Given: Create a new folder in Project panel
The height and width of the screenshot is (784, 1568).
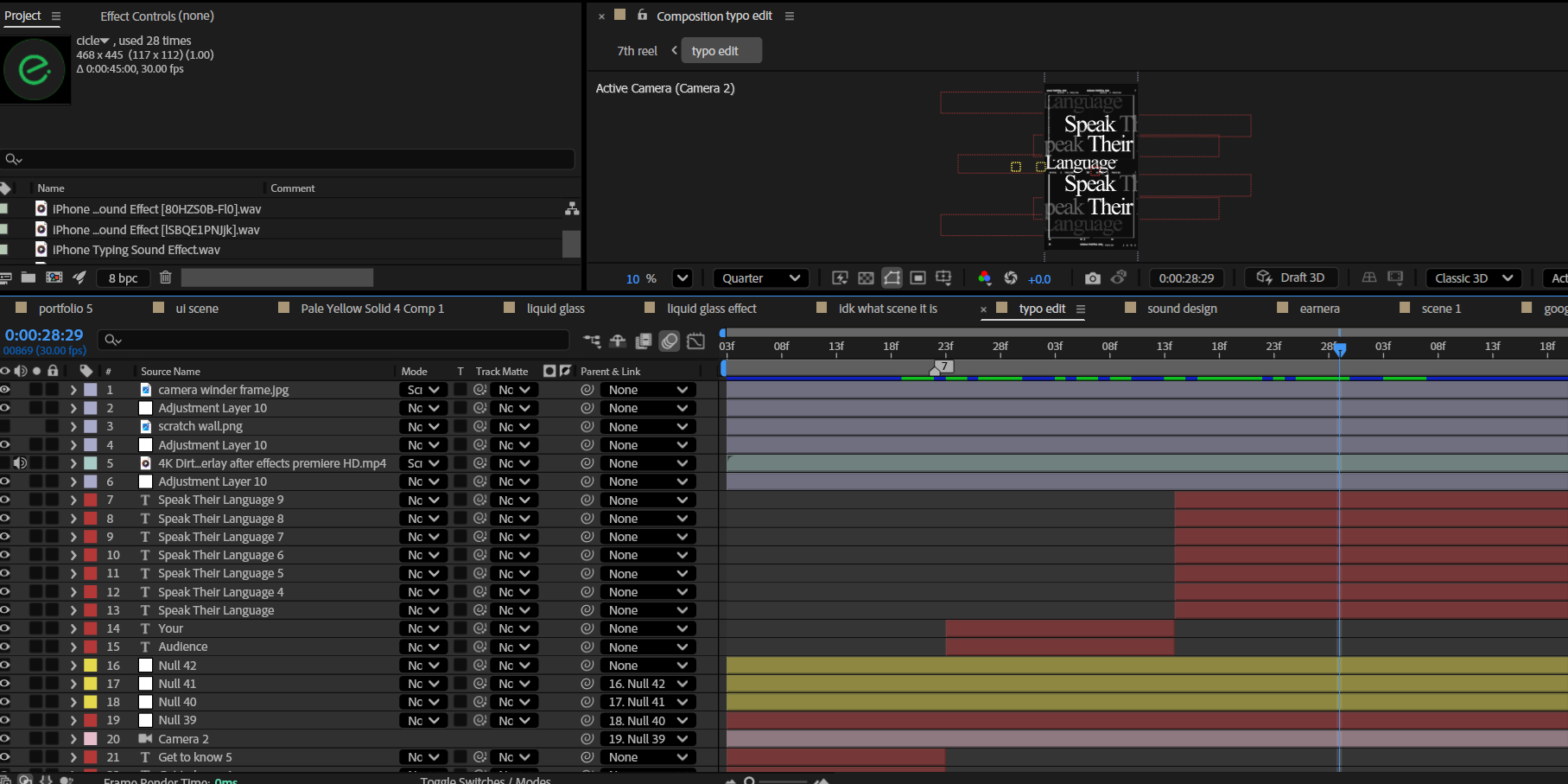Looking at the screenshot, I should click(29, 277).
